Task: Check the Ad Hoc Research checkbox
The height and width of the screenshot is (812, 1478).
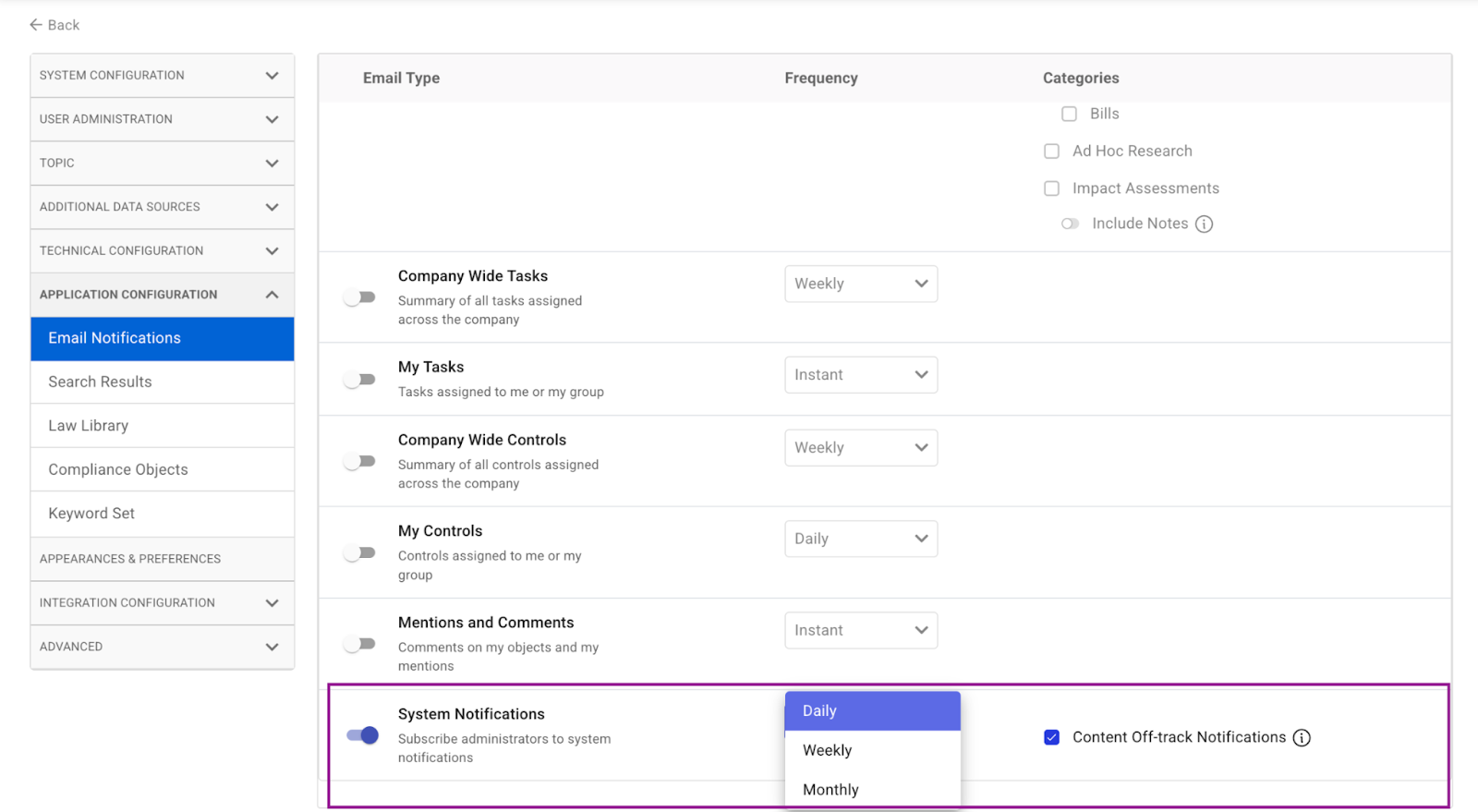Action: pyautogui.click(x=1051, y=151)
